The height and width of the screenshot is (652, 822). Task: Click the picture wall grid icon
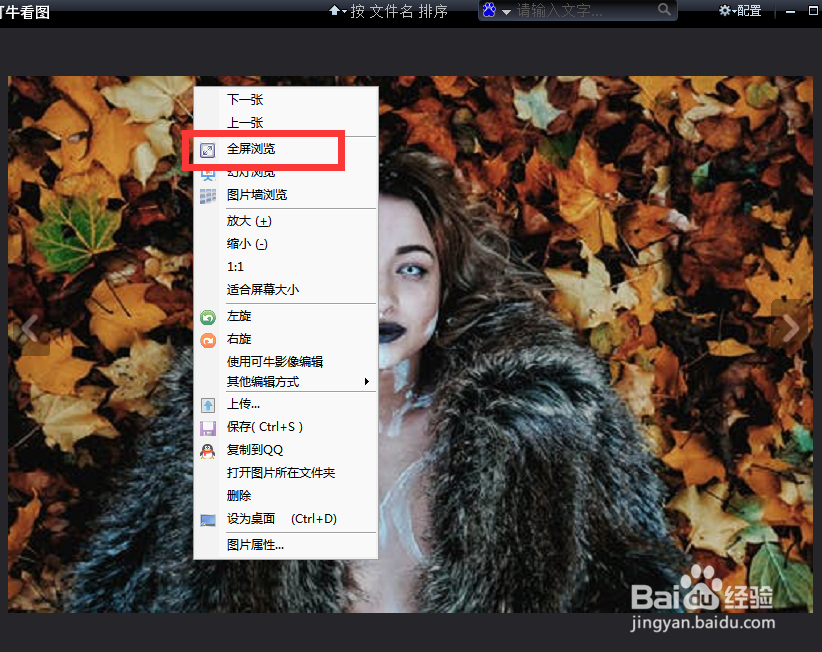208,196
